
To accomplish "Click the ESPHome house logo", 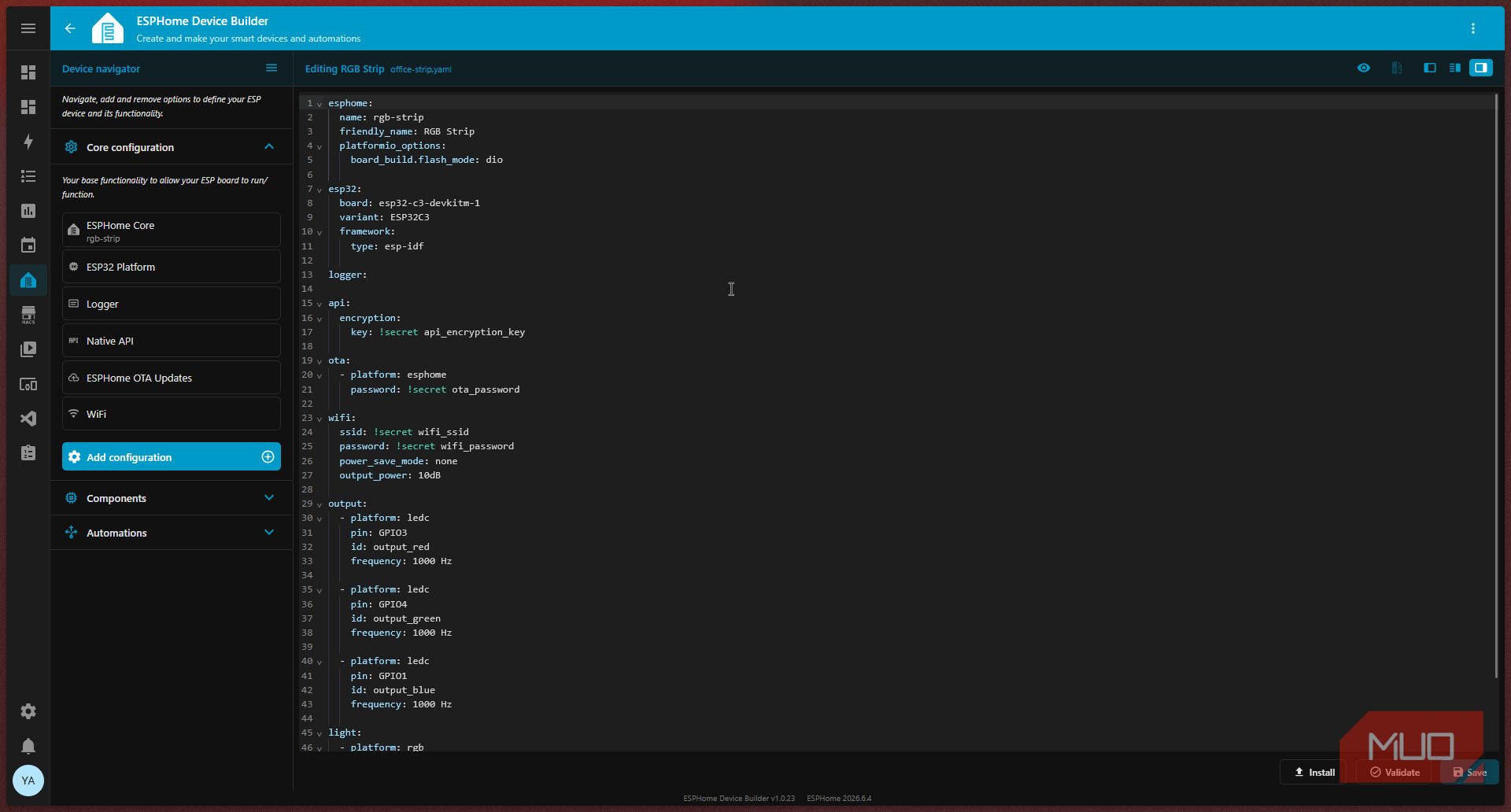I will point(108,28).
